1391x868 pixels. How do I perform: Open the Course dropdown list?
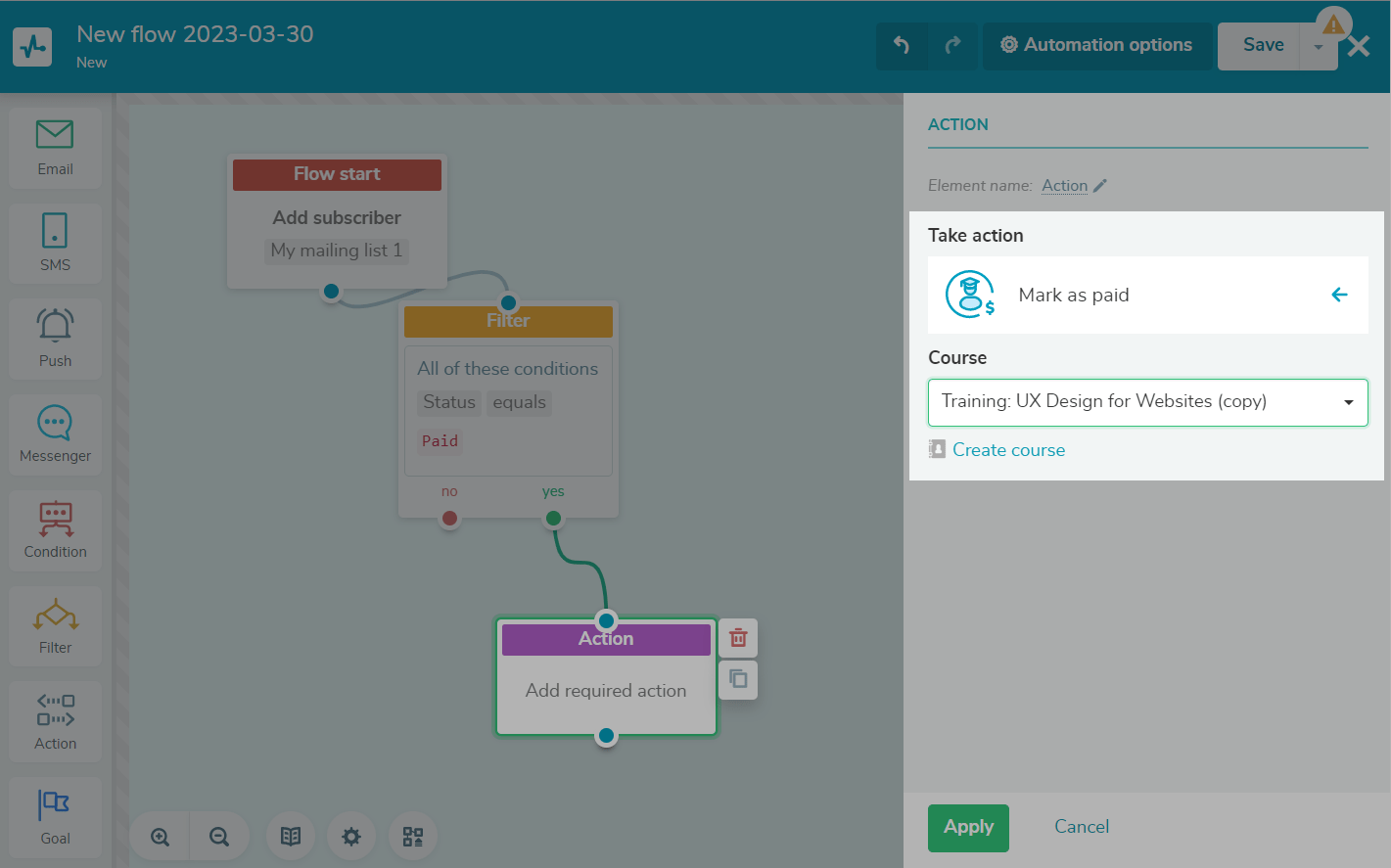pos(1147,402)
